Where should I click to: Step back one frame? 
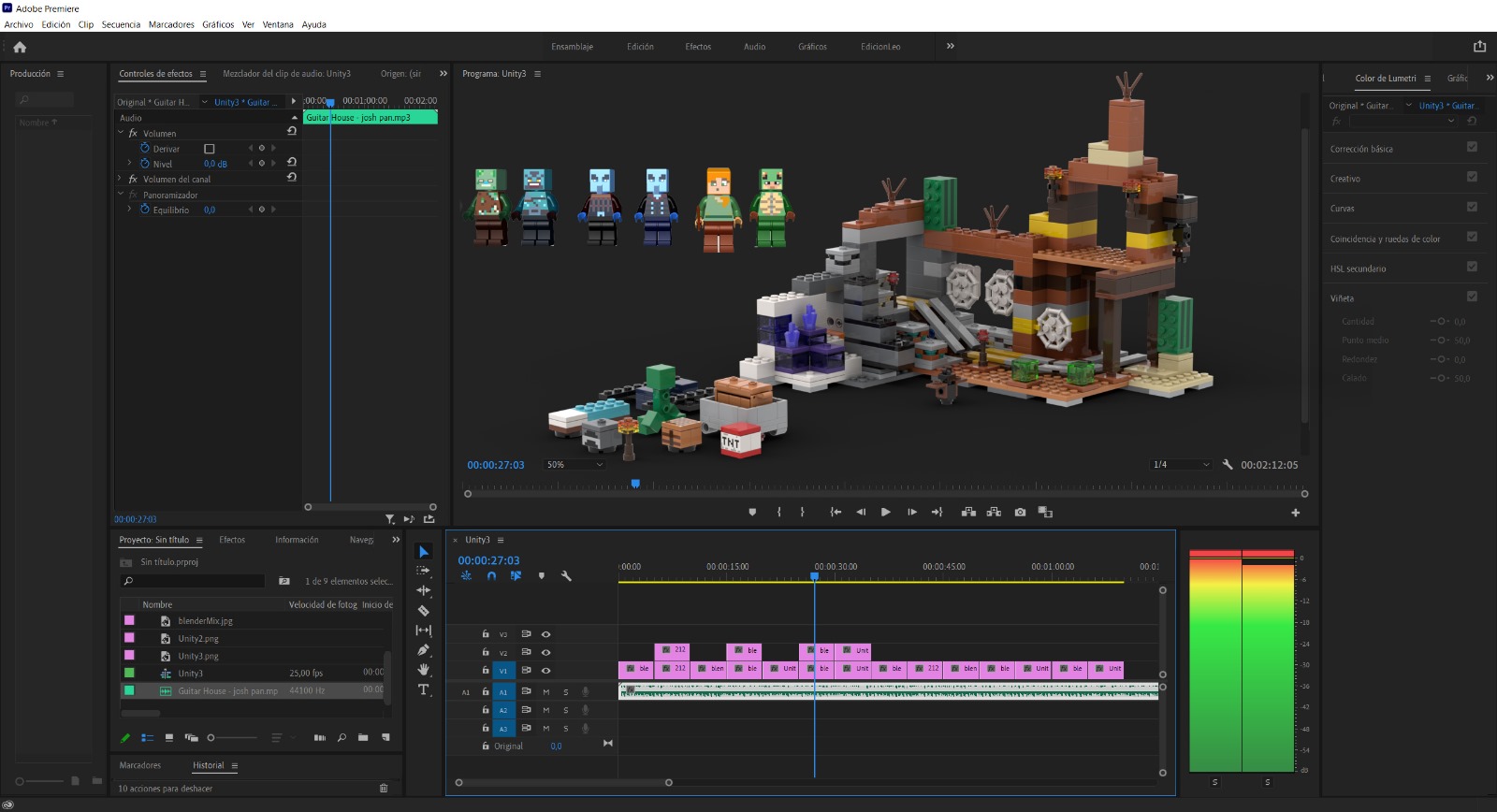point(861,513)
